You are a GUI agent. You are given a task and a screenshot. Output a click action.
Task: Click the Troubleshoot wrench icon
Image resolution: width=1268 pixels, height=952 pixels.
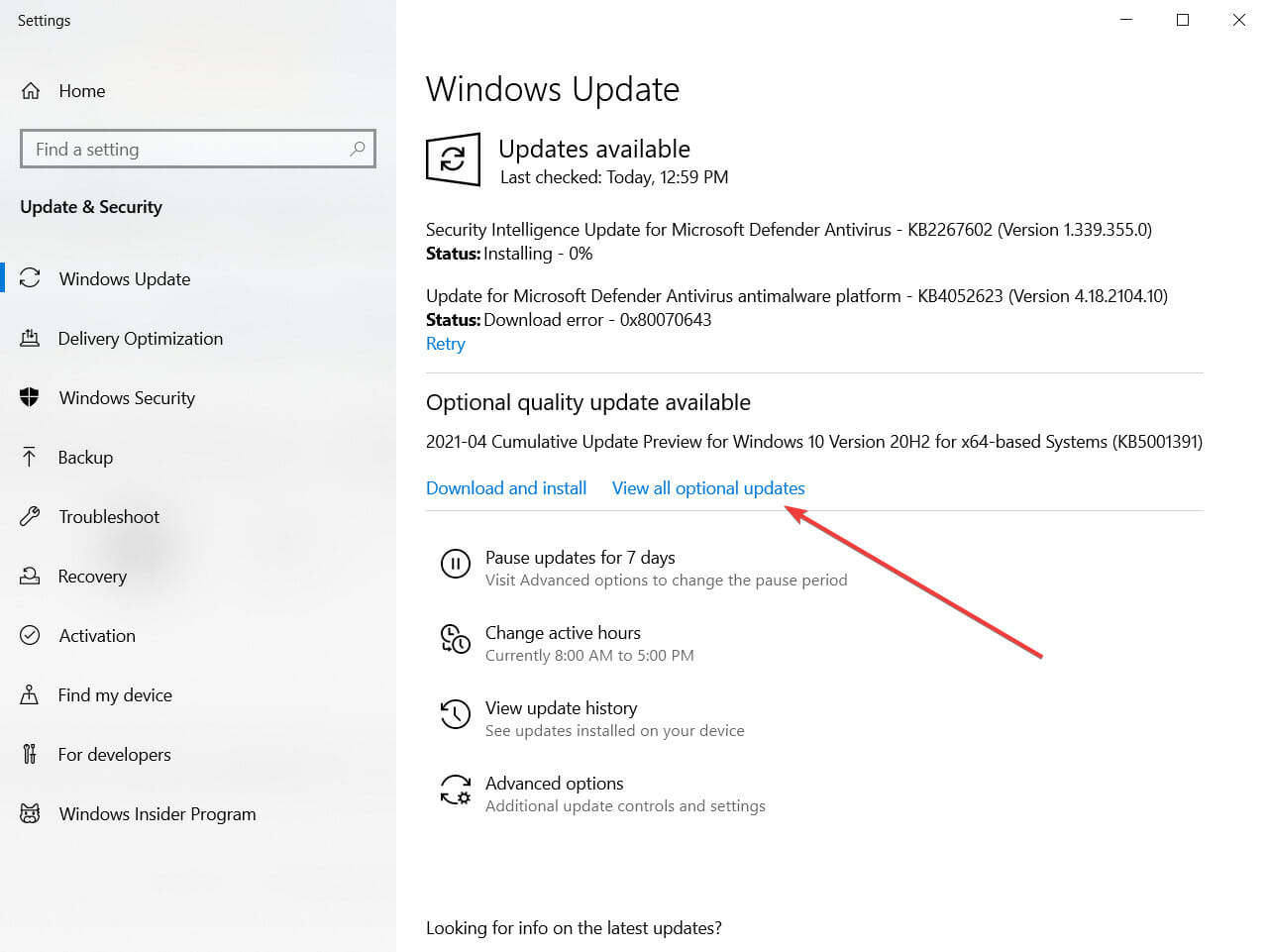(30, 516)
